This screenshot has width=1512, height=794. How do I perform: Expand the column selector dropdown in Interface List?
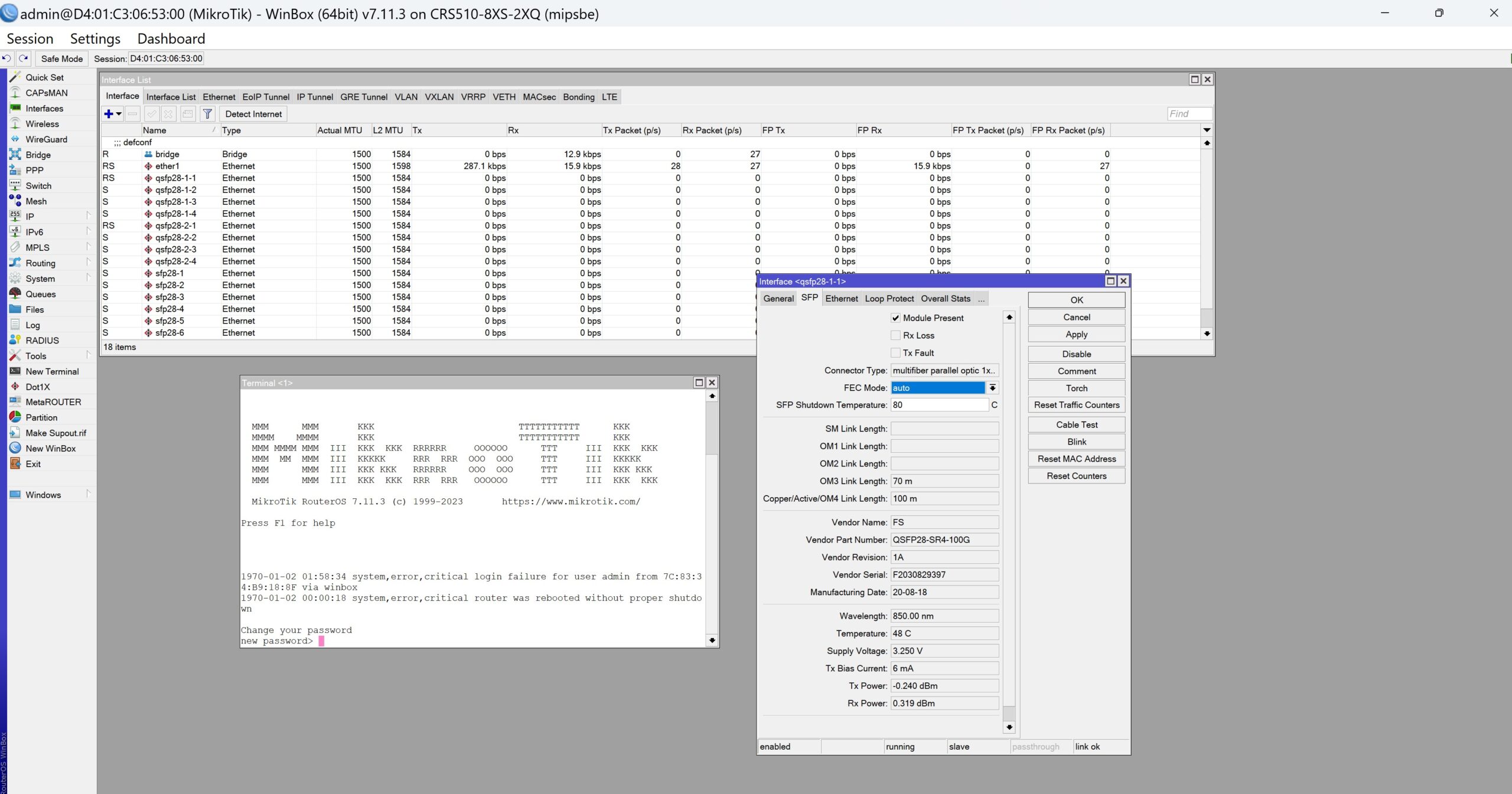coord(1207,130)
